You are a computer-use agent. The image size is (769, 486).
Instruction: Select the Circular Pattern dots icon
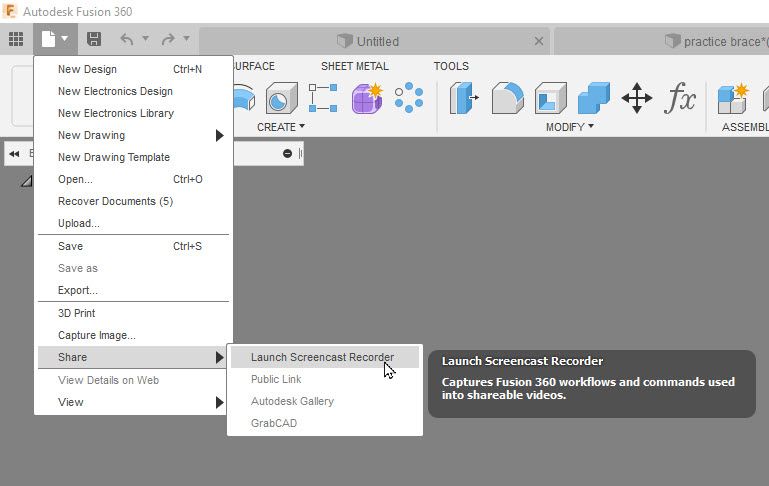click(x=409, y=98)
